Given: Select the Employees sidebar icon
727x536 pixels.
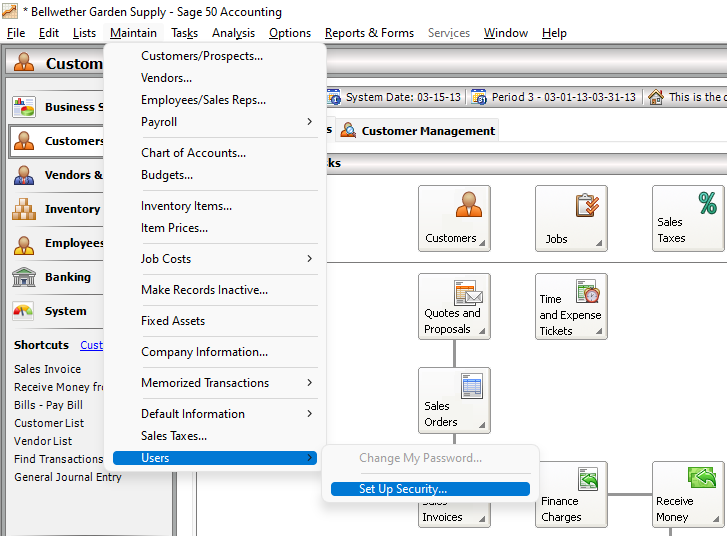Looking at the screenshot, I should [x=24, y=243].
